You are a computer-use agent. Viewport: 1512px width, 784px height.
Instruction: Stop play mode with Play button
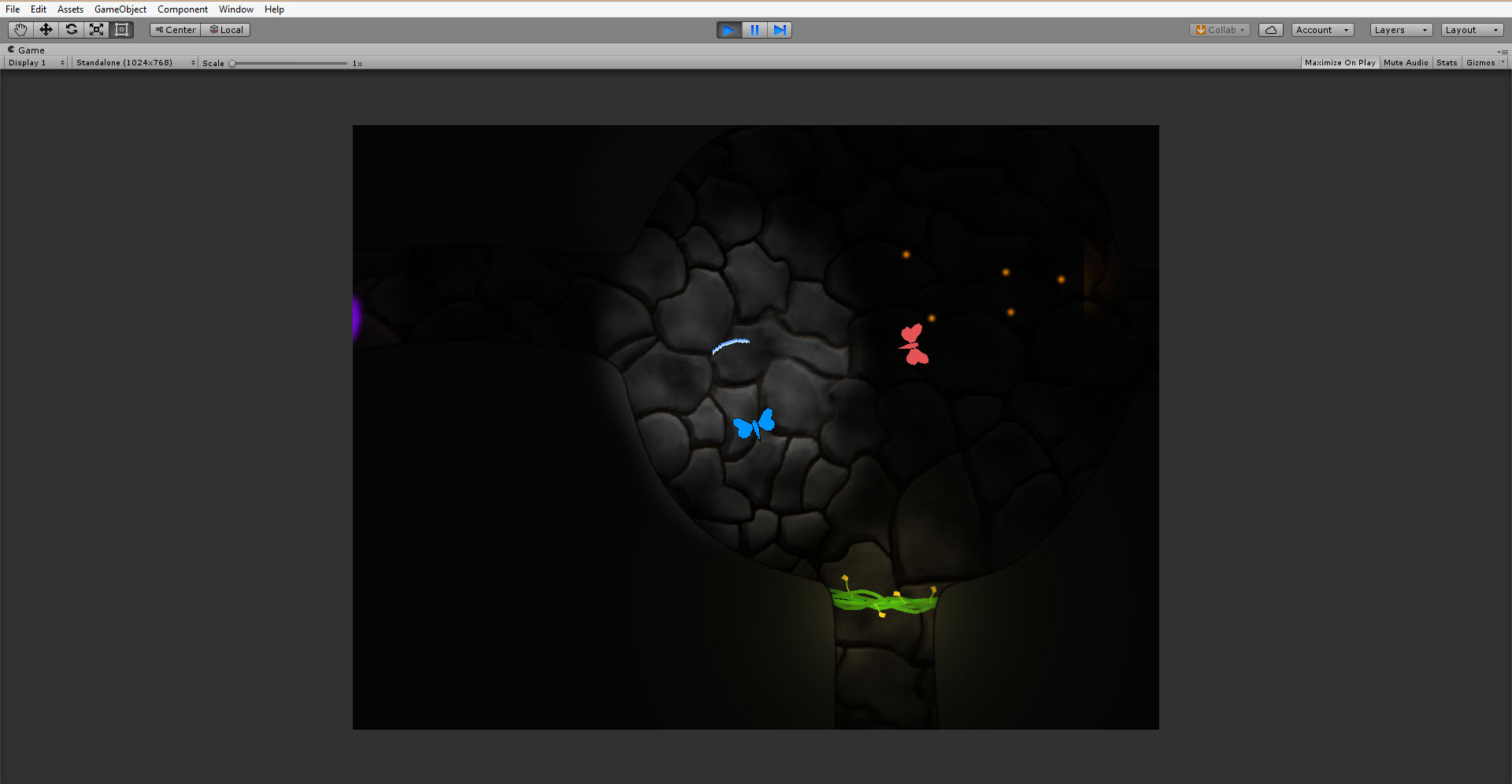coord(728,30)
